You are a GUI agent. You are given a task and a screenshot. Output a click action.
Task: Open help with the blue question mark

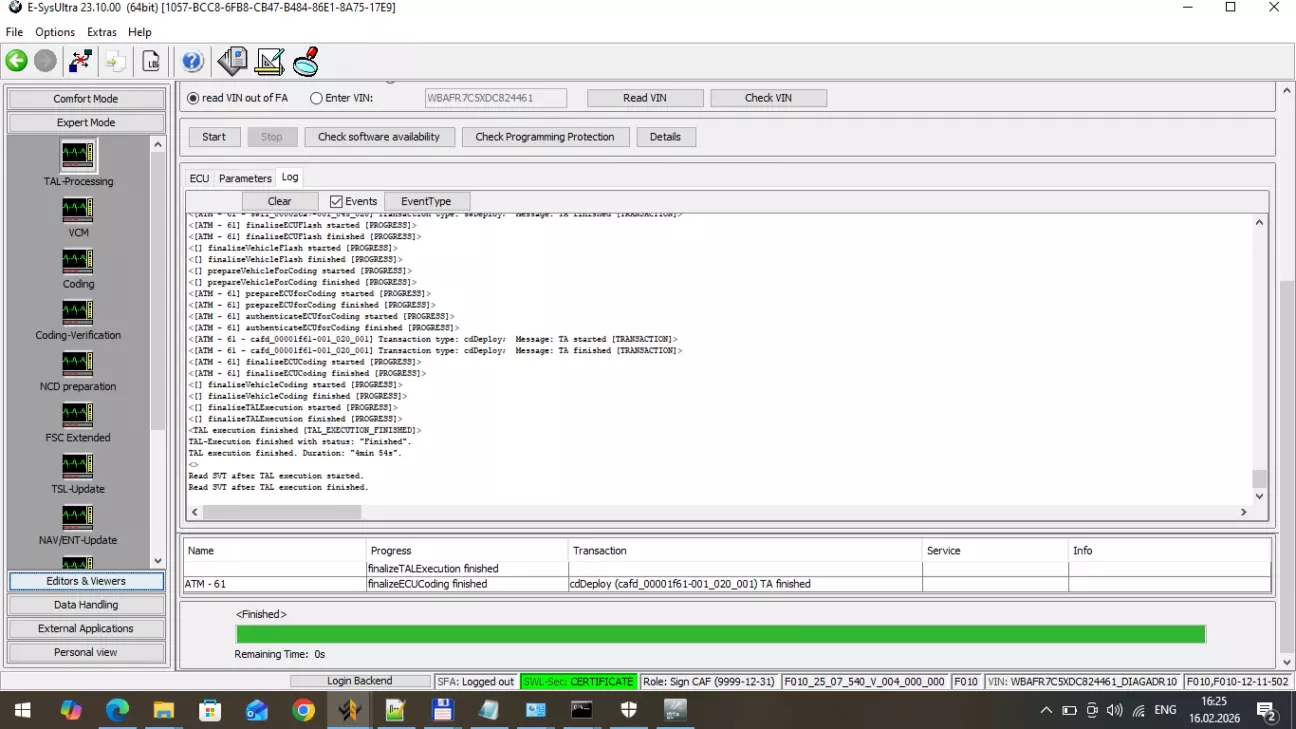point(193,61)
